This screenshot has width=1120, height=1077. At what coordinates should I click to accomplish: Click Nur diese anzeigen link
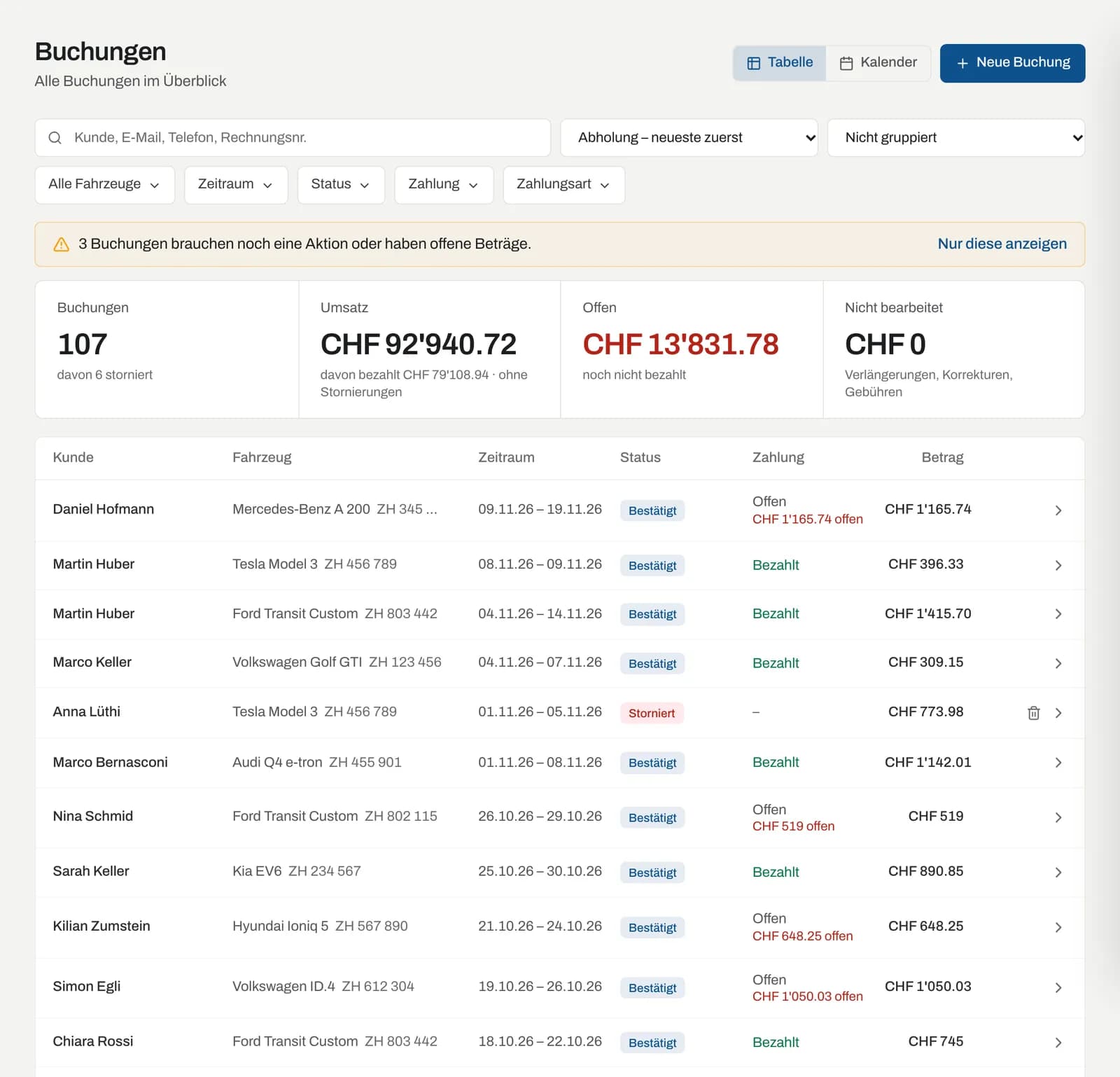[x=1002, y=244]
